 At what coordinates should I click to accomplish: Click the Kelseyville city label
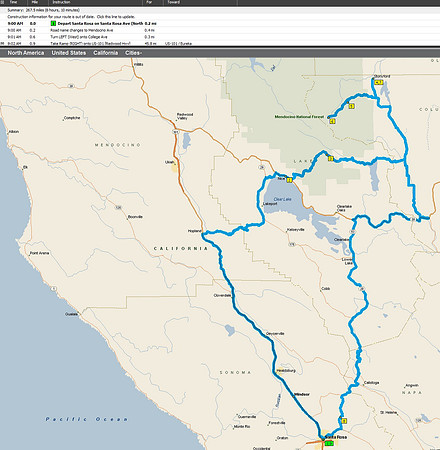[296, 230]
